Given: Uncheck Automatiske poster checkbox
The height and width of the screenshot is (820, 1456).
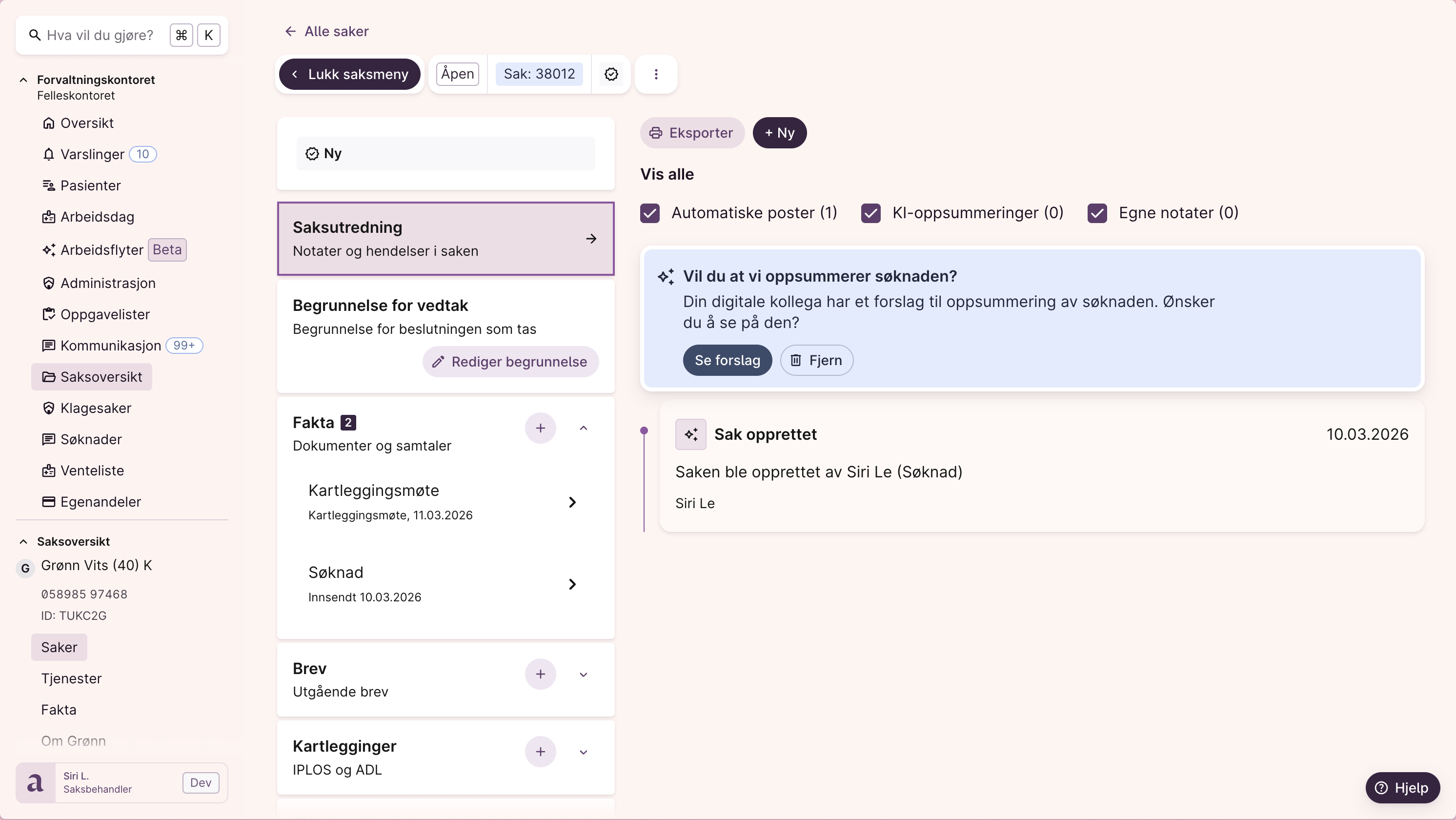Looking at the screenshot, I should coord(649,213).
